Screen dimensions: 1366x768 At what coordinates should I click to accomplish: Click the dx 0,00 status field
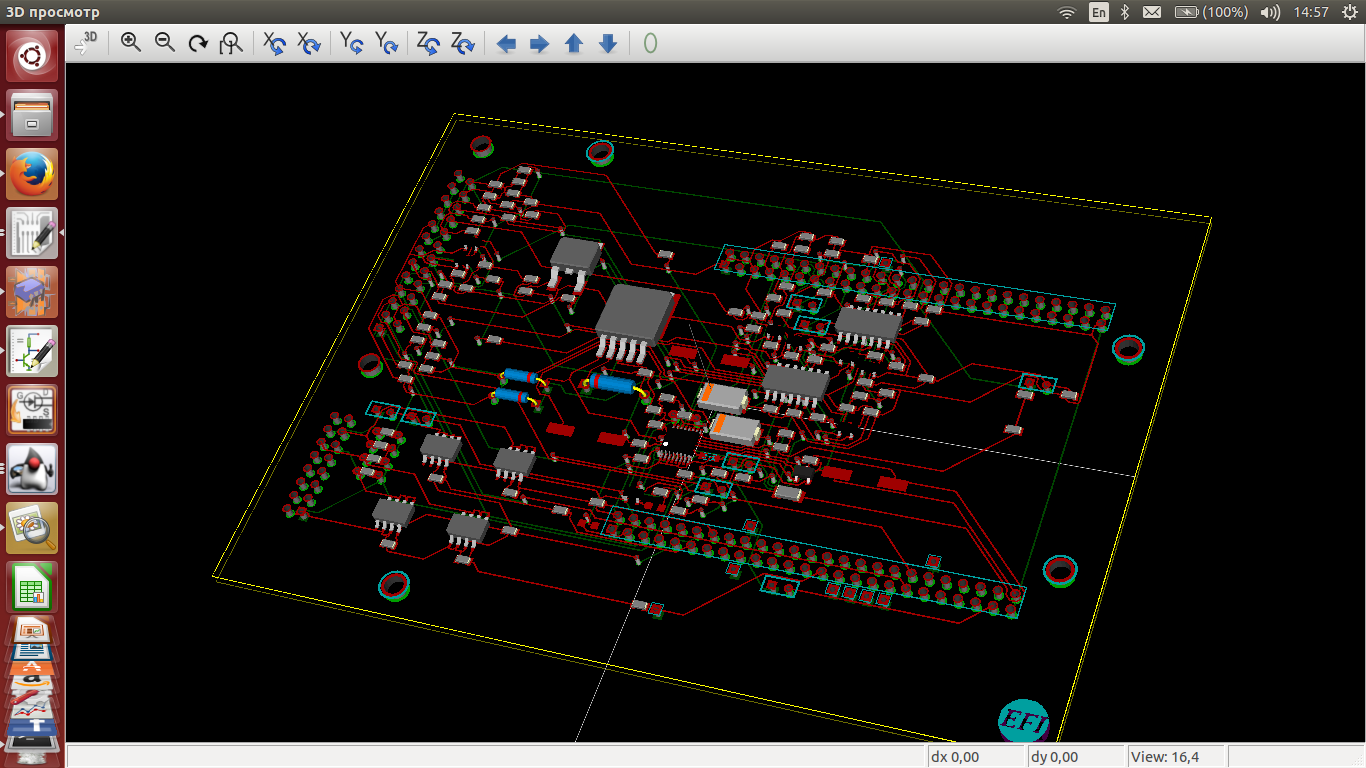[x=975, y=756]
